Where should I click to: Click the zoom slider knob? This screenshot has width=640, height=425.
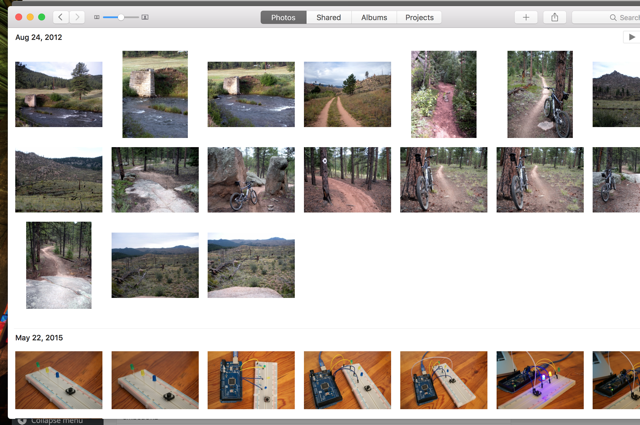121,17
